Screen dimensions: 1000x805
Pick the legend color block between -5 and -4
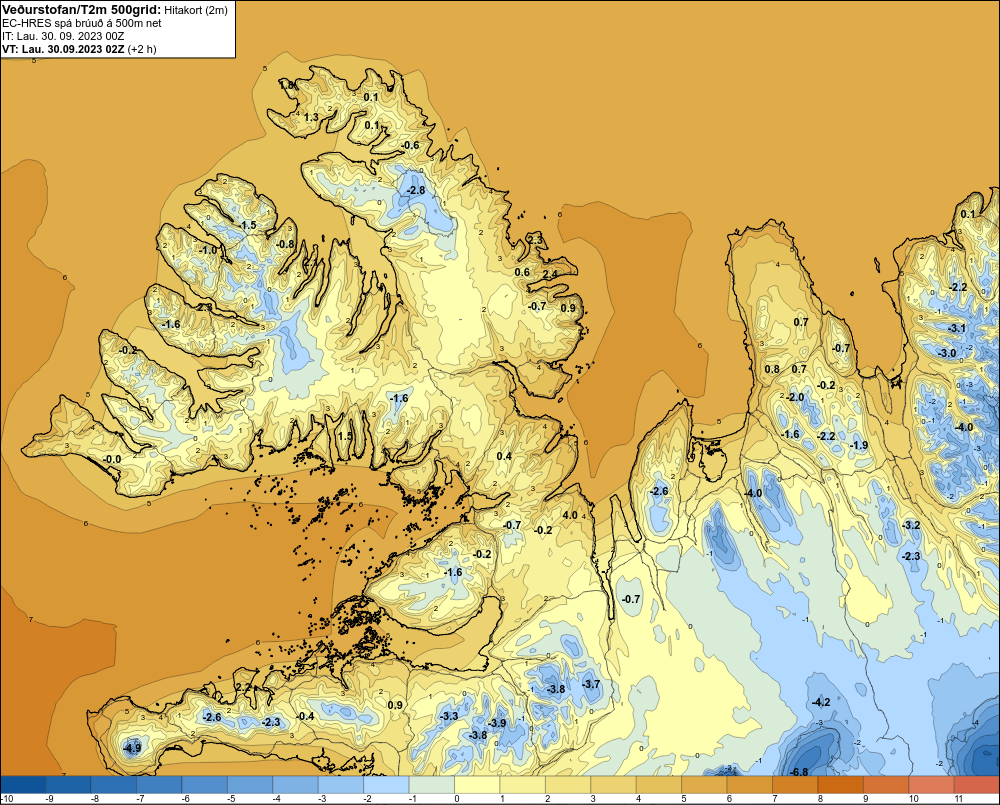pos(250,783)
